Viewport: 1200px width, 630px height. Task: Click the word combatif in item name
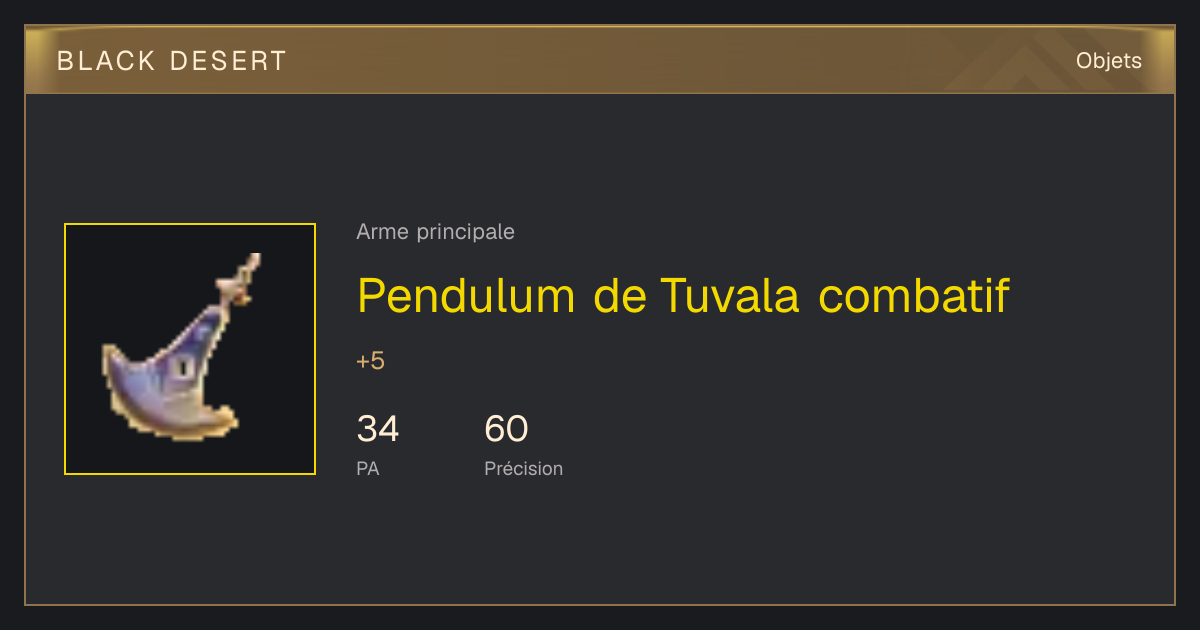[914, 295]
